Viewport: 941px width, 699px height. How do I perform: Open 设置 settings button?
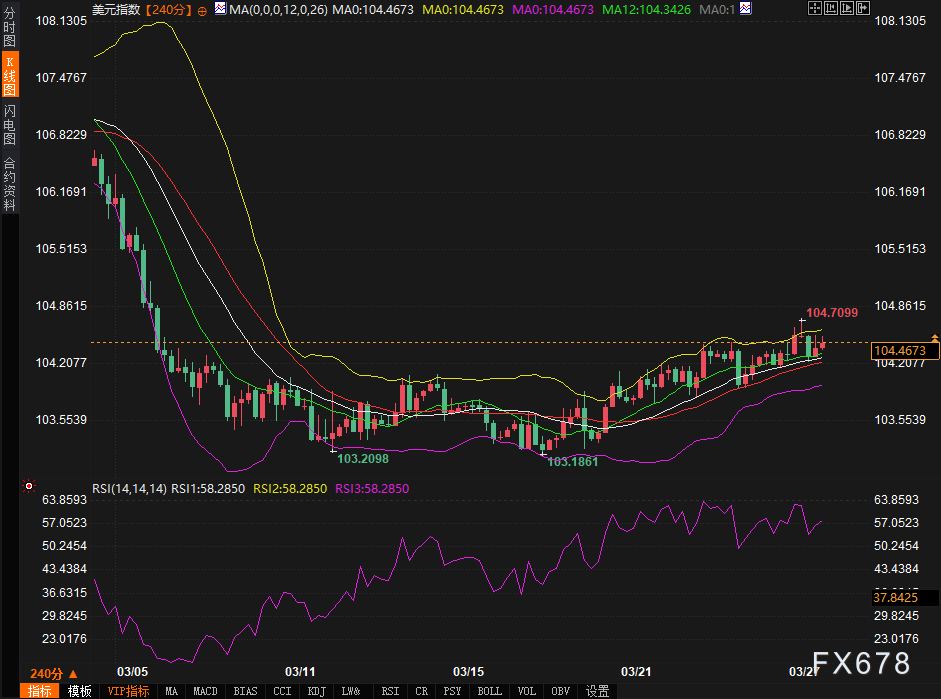tap(597, 691)
